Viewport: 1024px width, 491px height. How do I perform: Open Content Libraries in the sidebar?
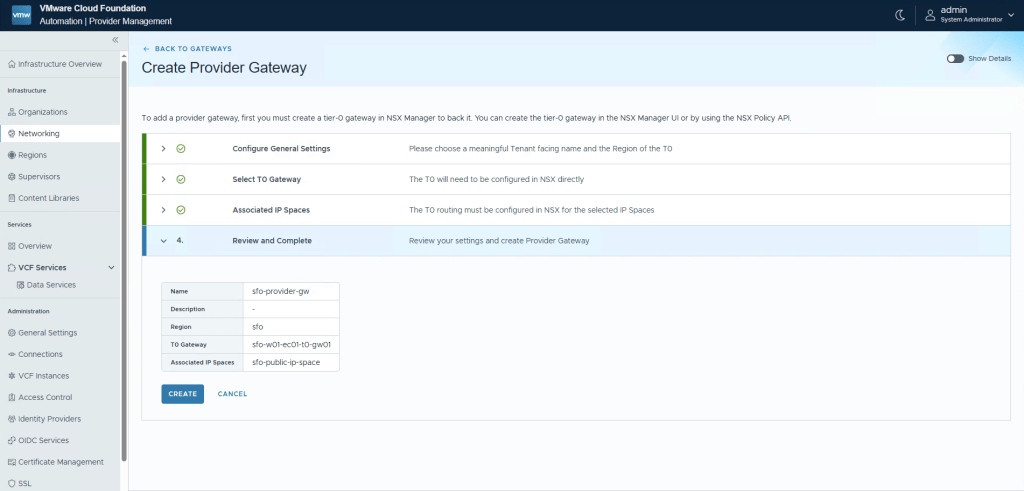[x=48, y=198]
